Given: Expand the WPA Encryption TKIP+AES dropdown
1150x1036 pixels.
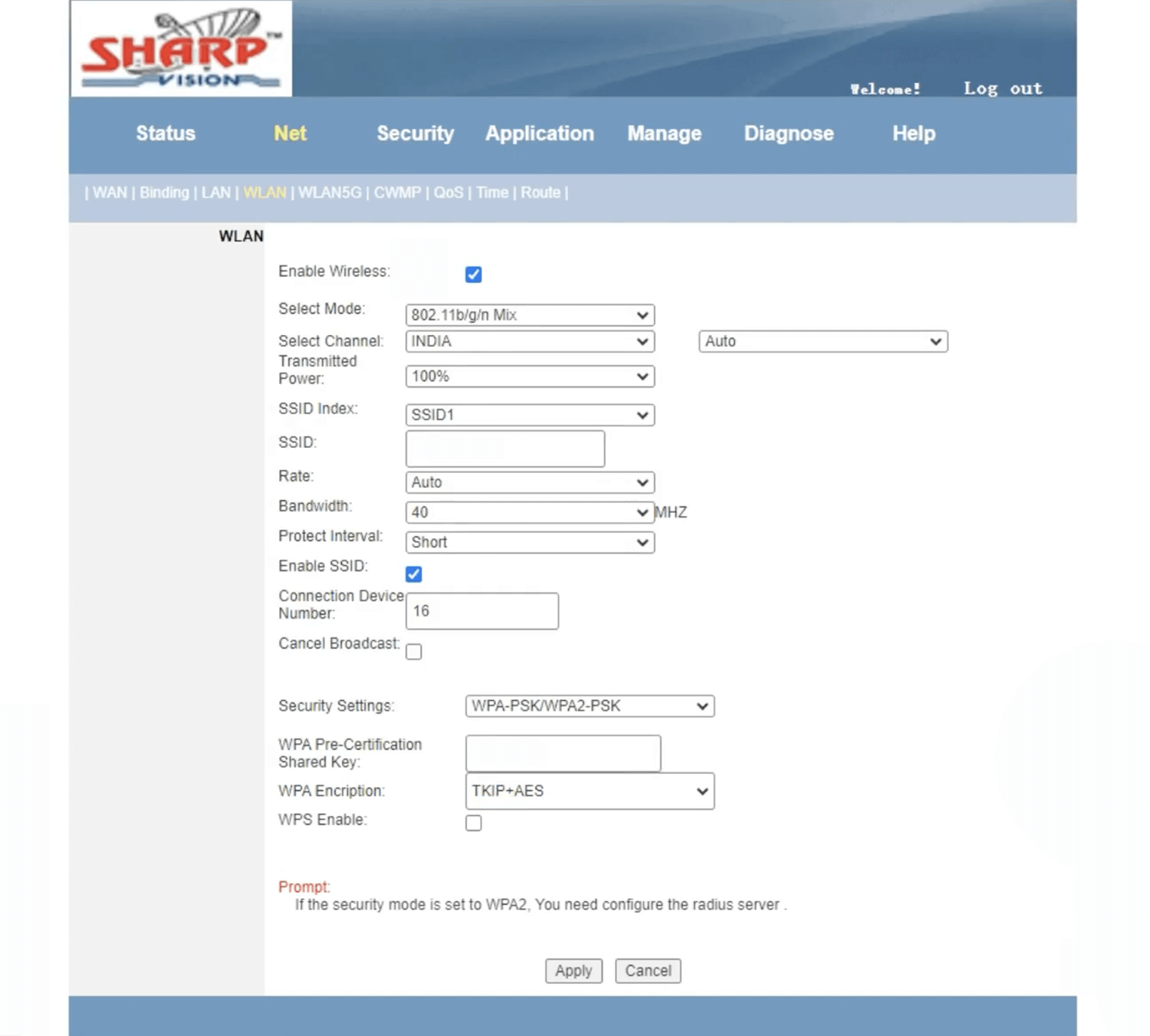Looking at the screenshot, I should [x=589, y=791].
